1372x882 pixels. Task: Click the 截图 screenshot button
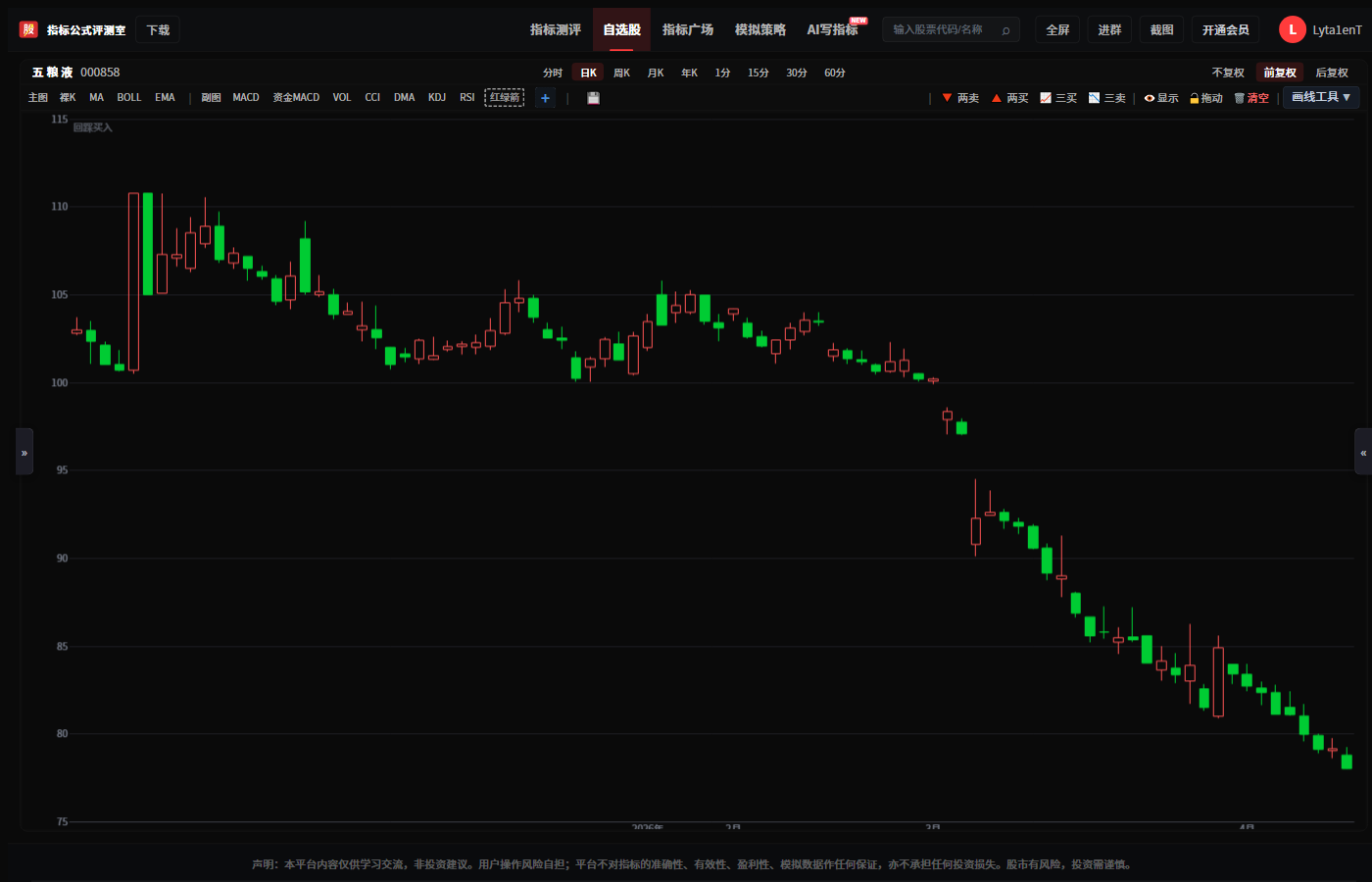1161,29
